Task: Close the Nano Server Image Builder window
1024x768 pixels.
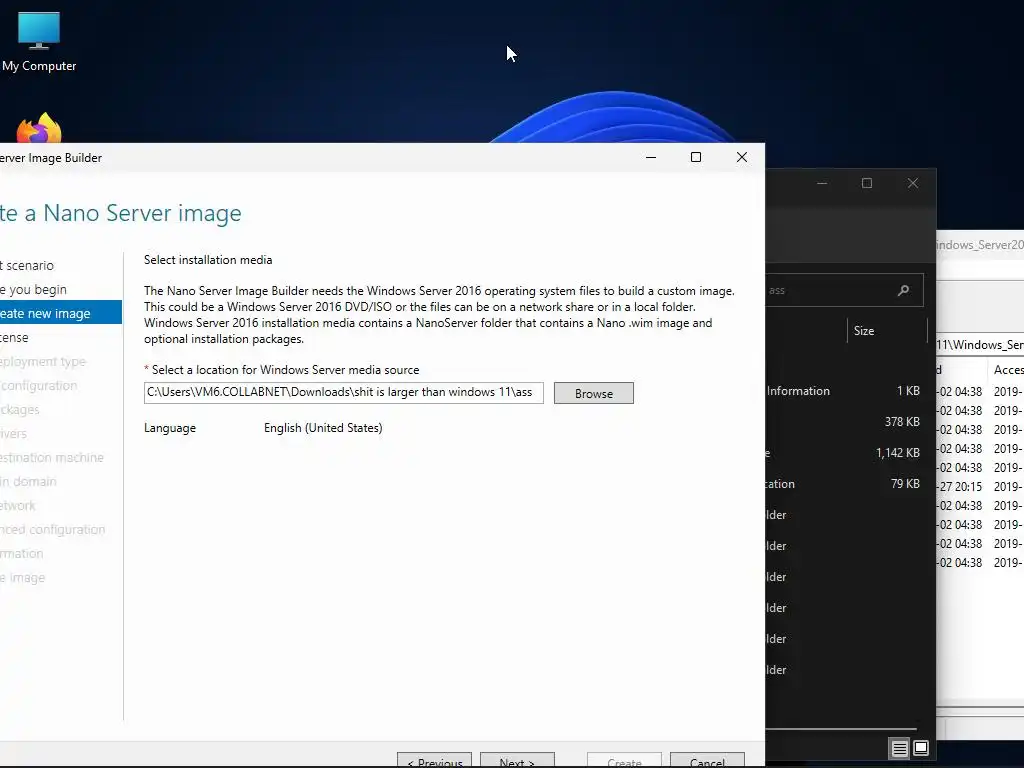Action: click(742, 157)
